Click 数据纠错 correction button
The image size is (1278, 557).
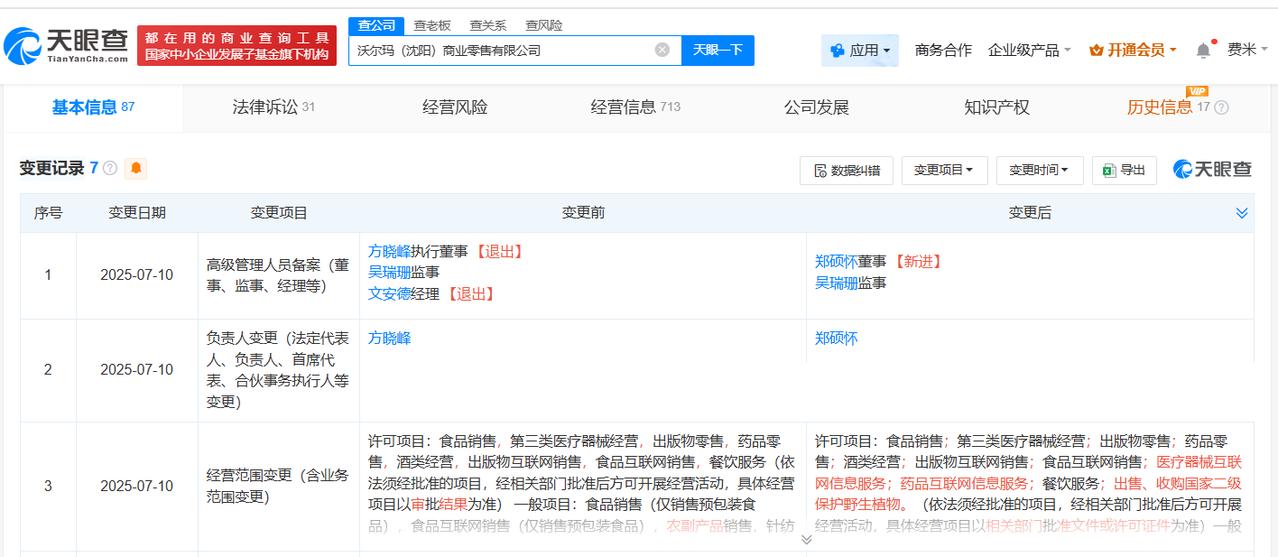(847, 171)
